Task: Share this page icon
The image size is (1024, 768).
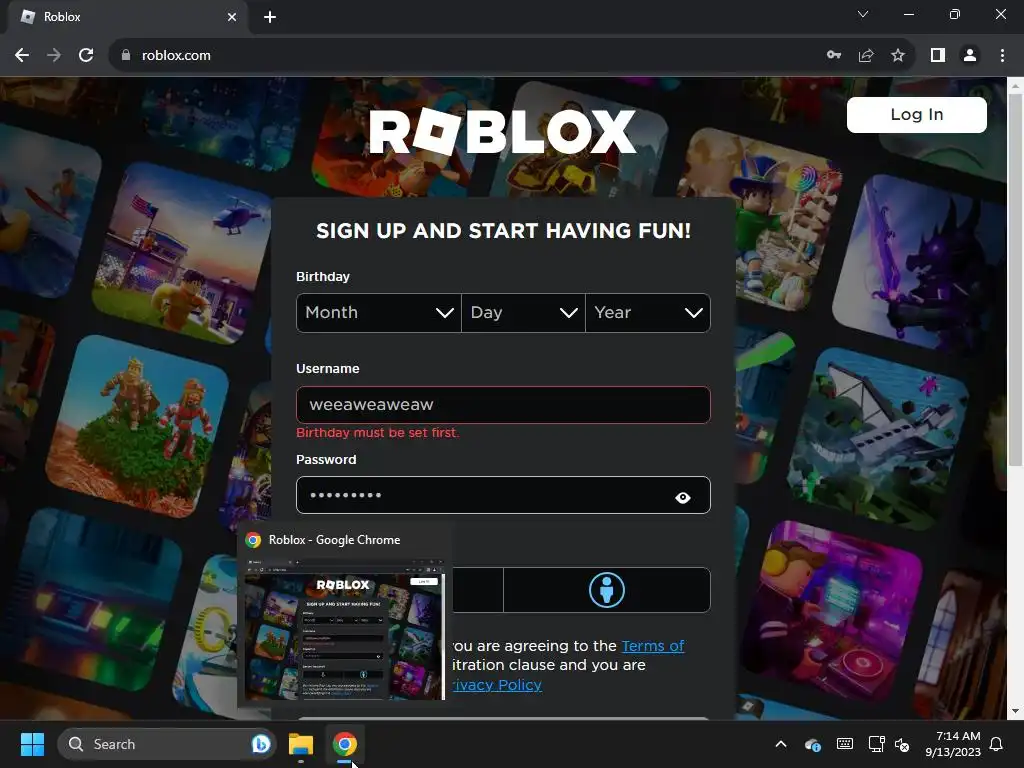Action: (866, 56)
